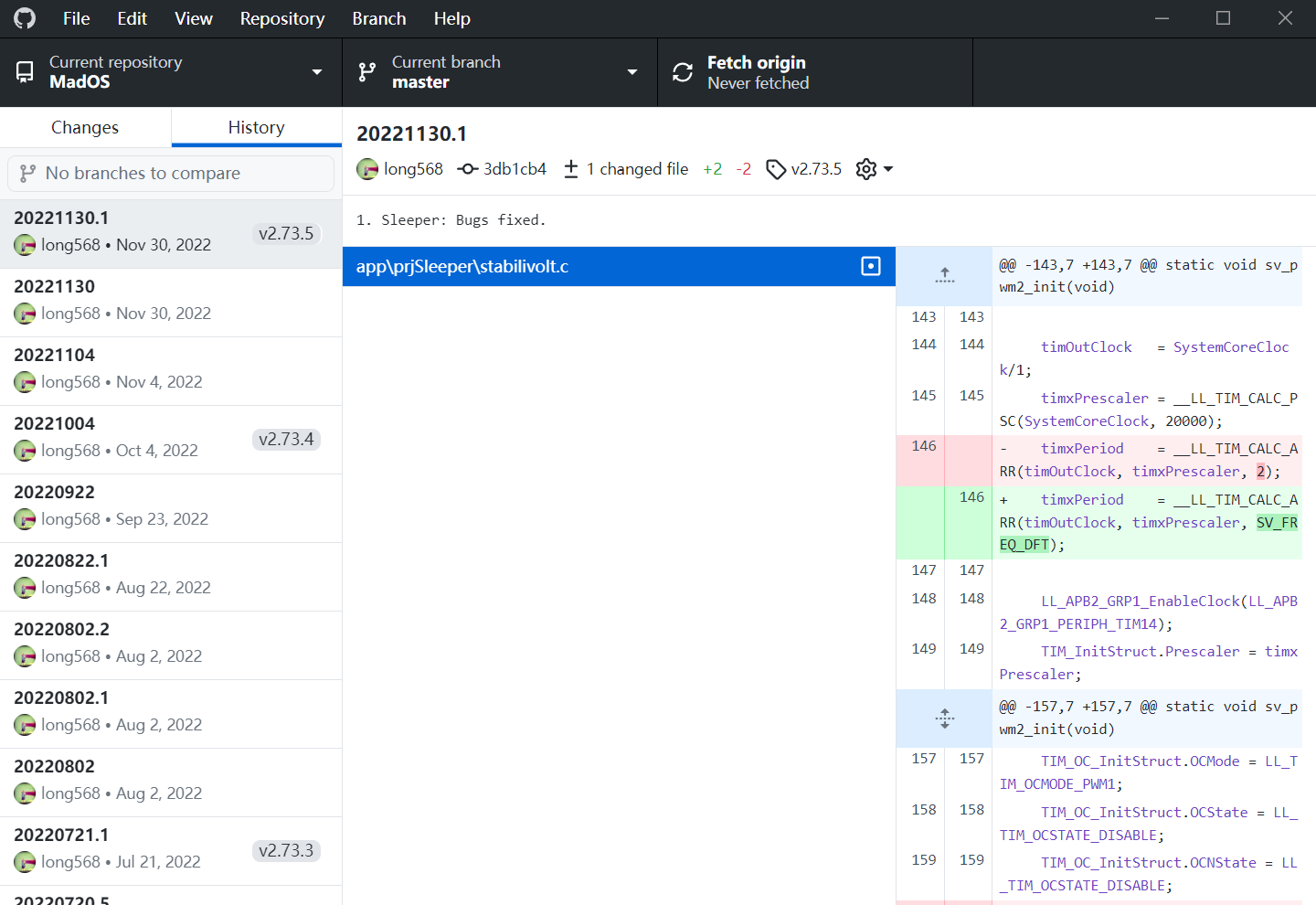Click added line 146 in diff

pos(1099,522)
